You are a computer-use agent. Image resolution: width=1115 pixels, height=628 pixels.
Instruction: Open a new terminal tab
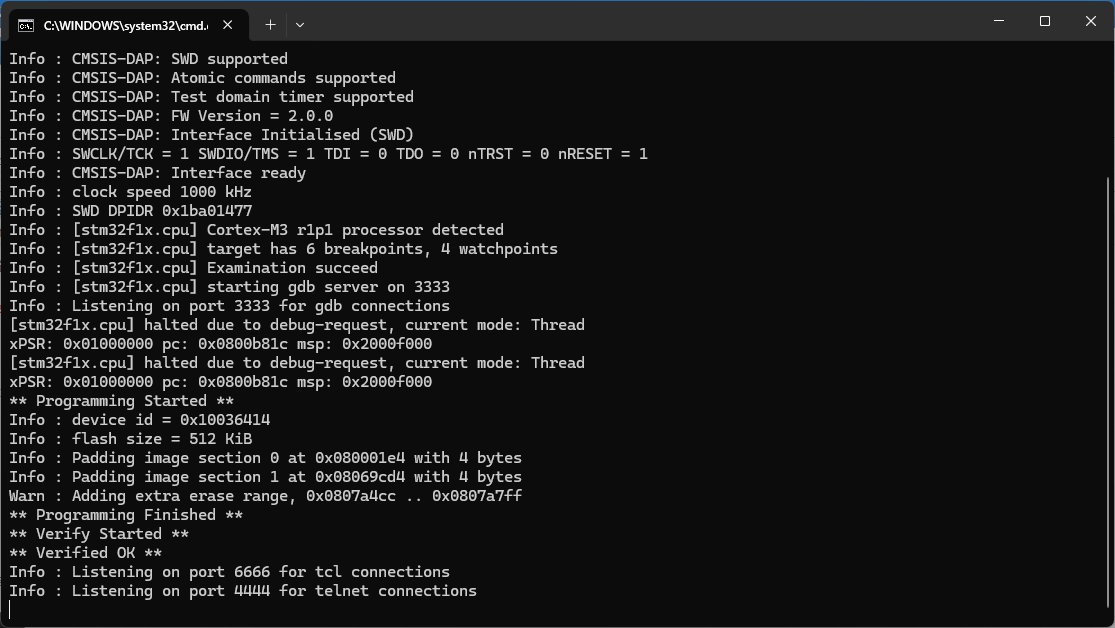click(270, 25)
